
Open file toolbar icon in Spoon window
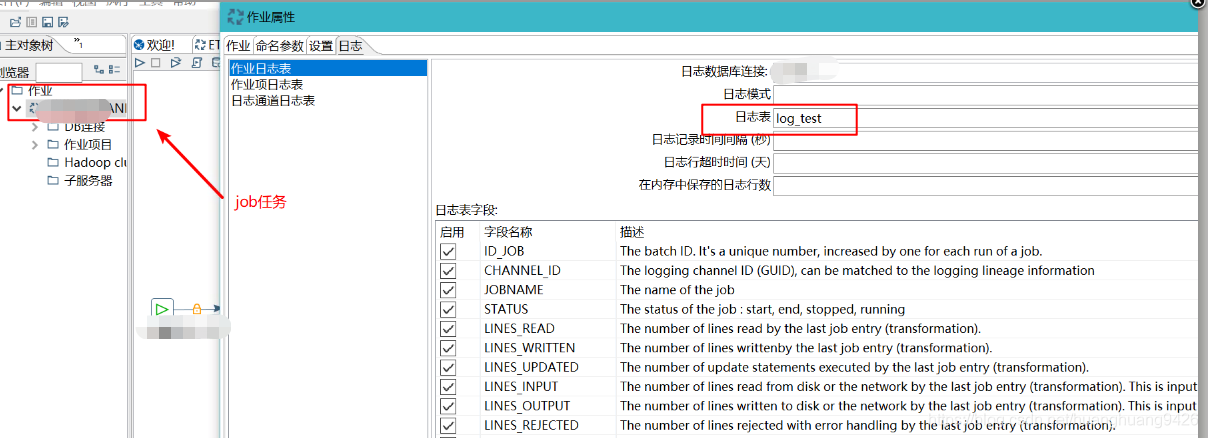click(15, 22)
